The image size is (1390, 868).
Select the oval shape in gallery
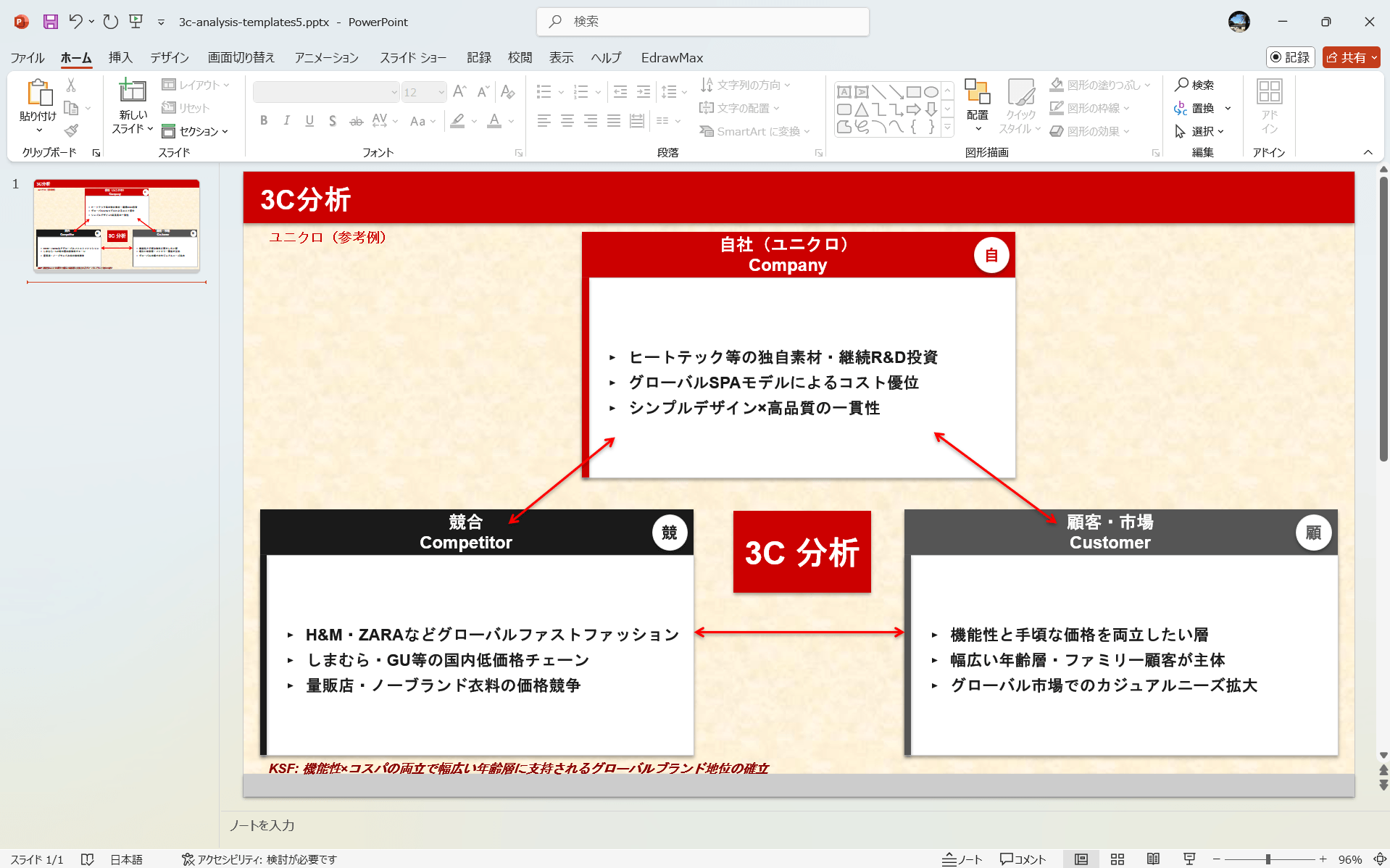[x=931, y=92]
